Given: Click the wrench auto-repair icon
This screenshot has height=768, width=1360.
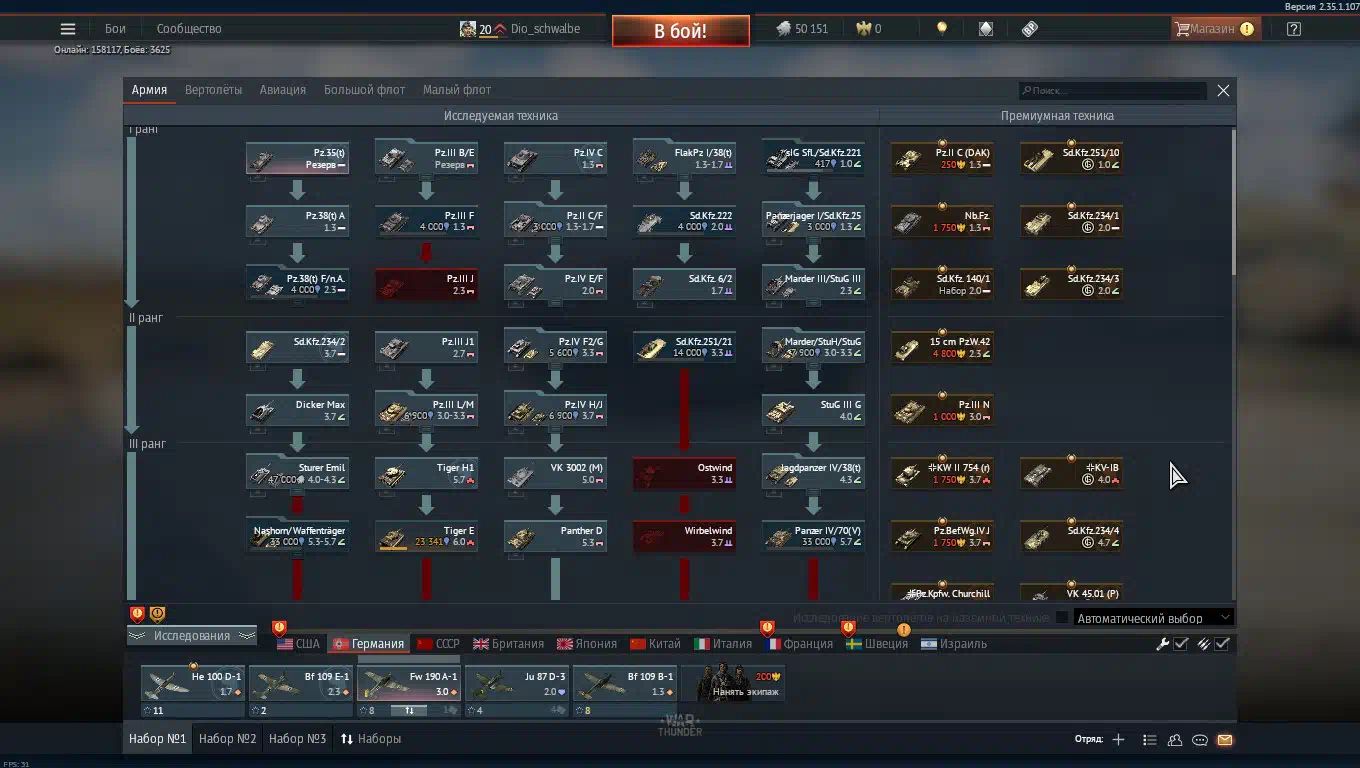Looking at the screenshot, I should pos(1162,644).
